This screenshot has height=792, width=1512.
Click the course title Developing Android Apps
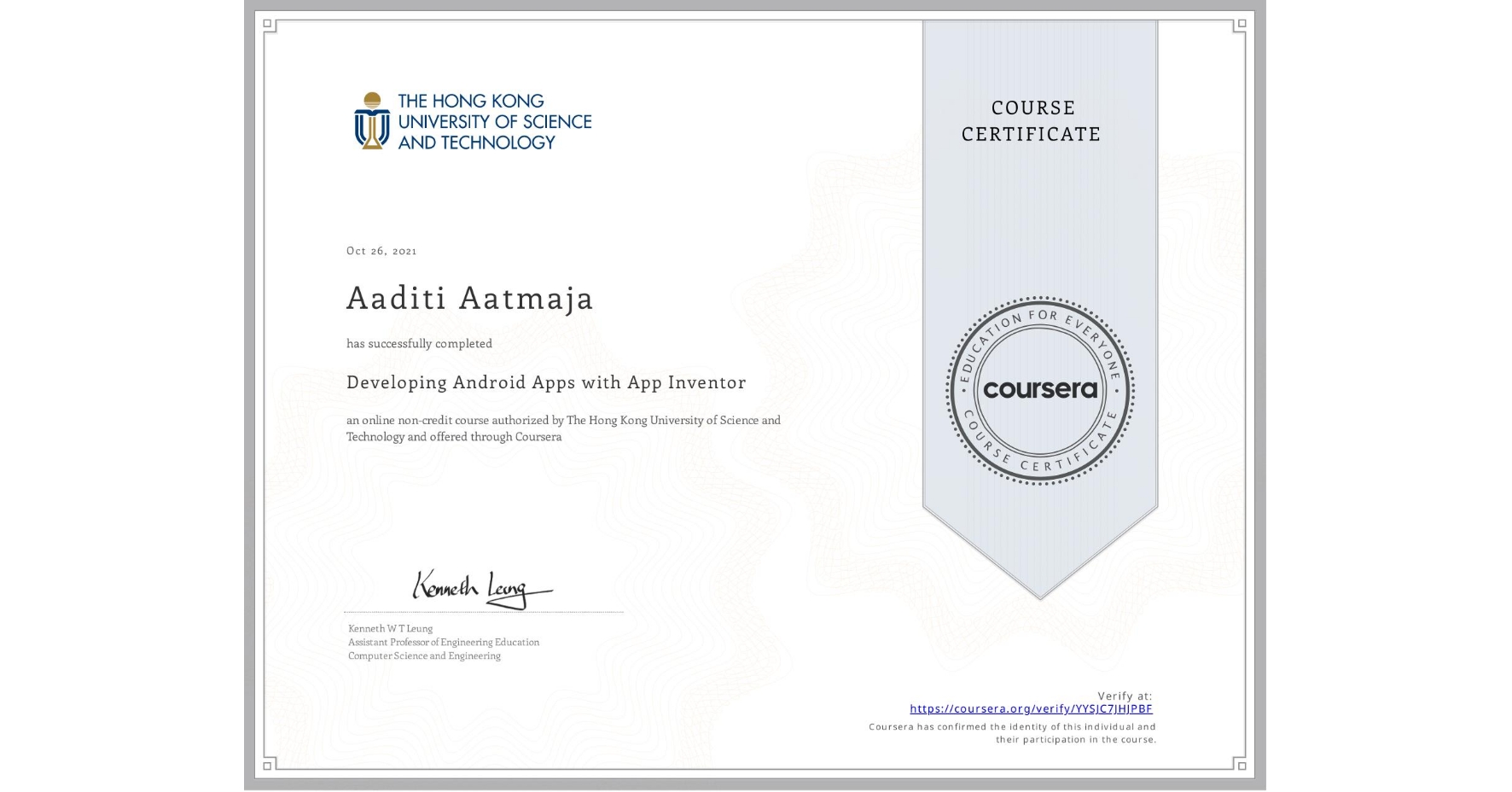click(x=545, y=382)
